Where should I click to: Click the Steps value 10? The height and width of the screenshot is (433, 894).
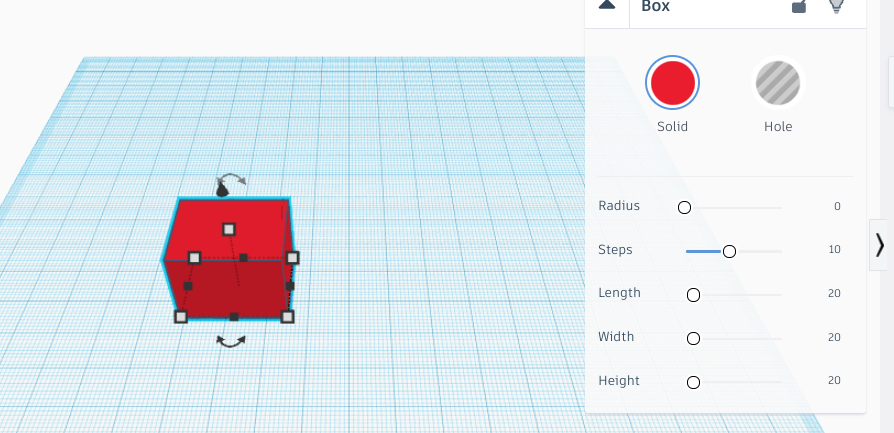(x=835, y=250)
